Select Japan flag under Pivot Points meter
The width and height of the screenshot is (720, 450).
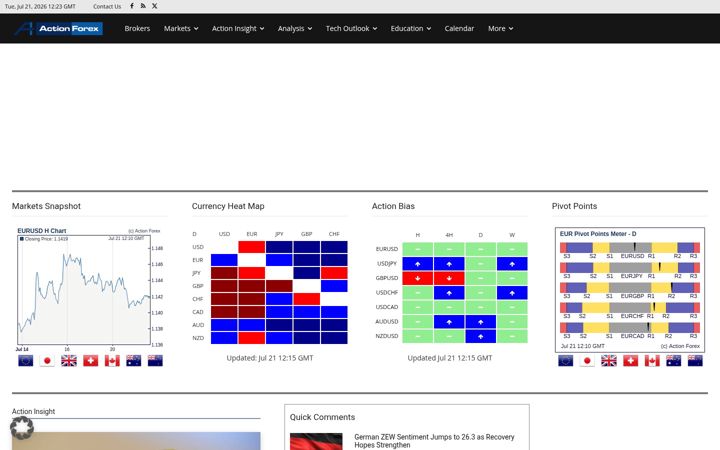point(587,360)
